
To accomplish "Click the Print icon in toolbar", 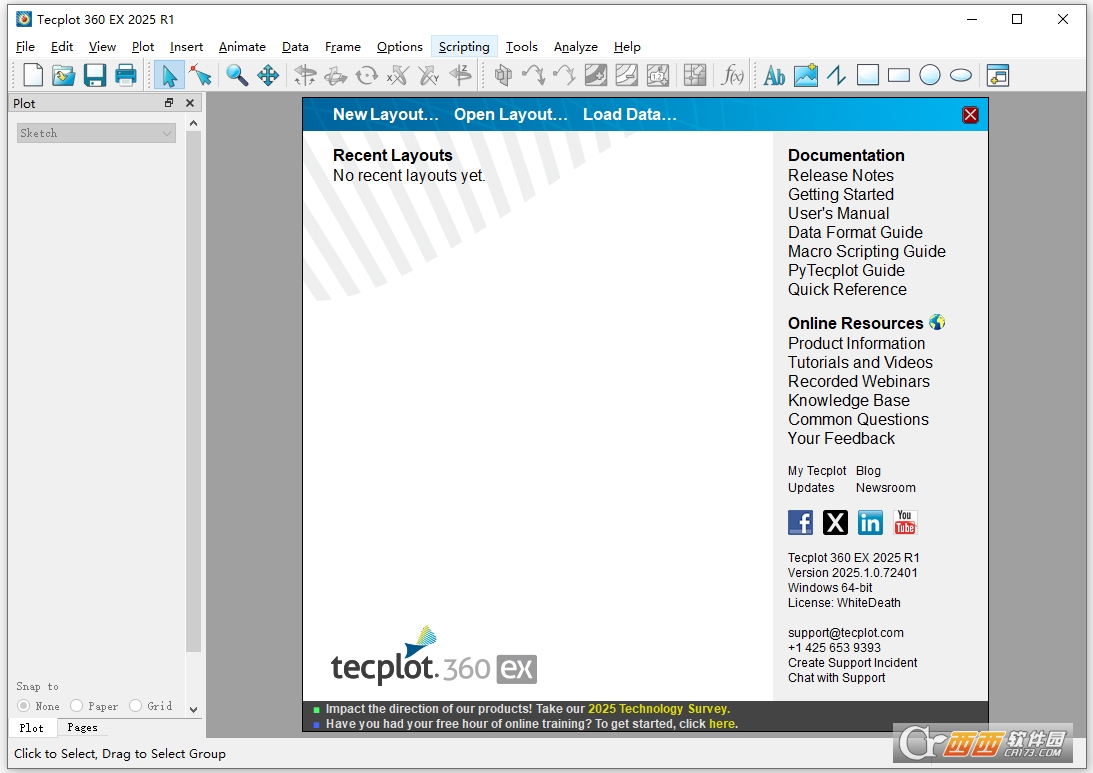I will (x=125, y=75).
